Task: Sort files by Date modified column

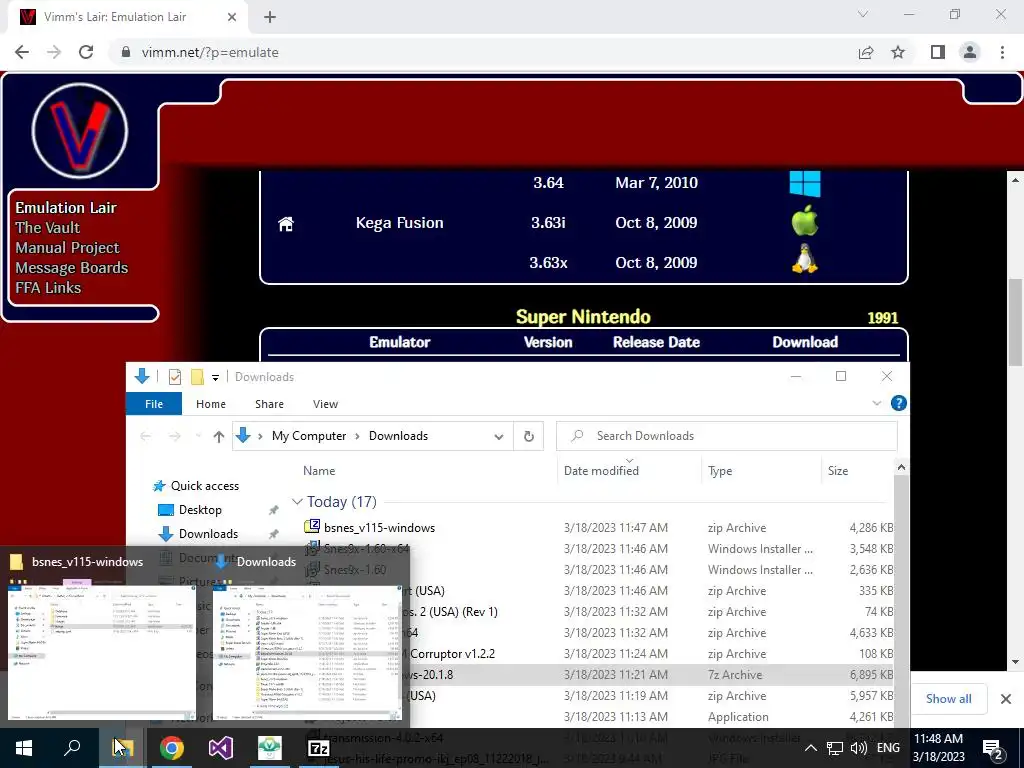Action: tap(601, 471)
